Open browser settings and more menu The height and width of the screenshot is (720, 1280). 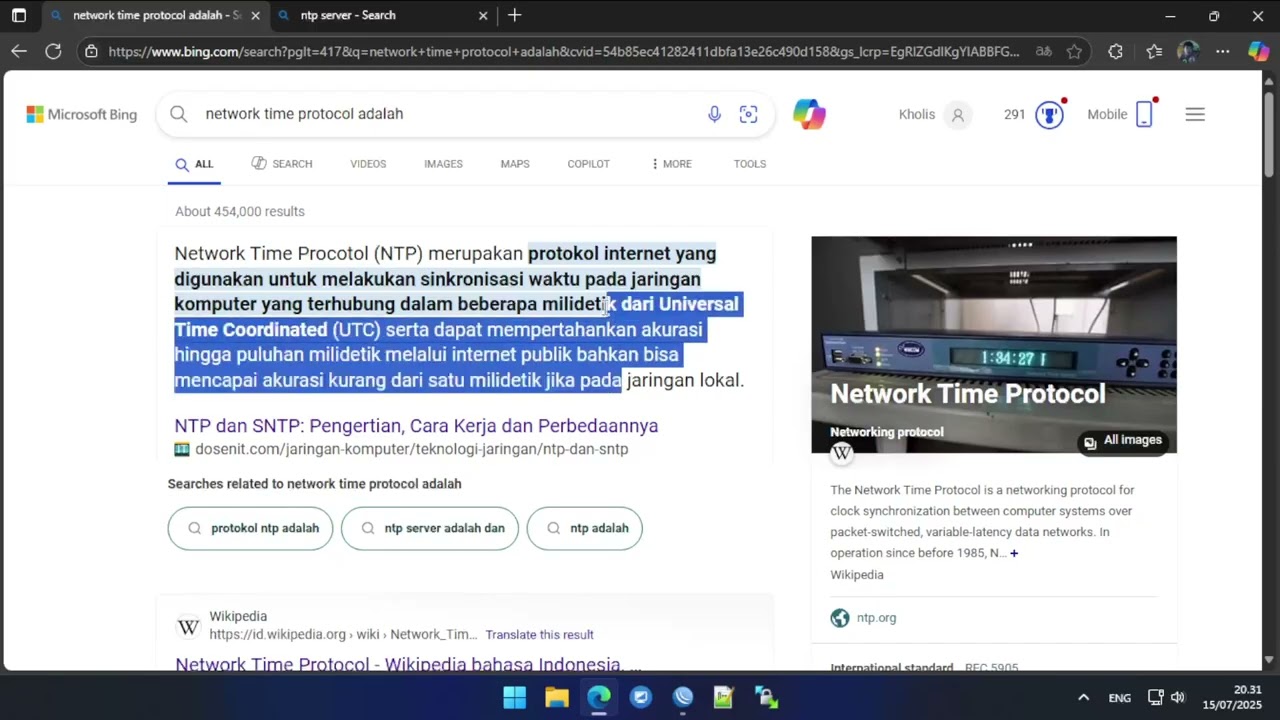point(1223,52)
